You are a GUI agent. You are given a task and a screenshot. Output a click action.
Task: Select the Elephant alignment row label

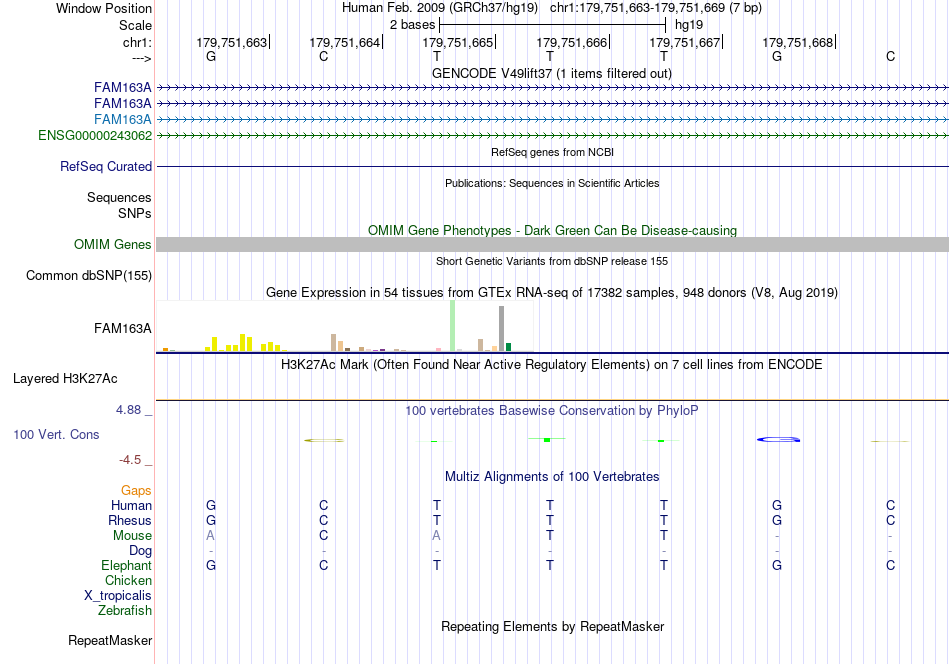click(x=126, y=566)
